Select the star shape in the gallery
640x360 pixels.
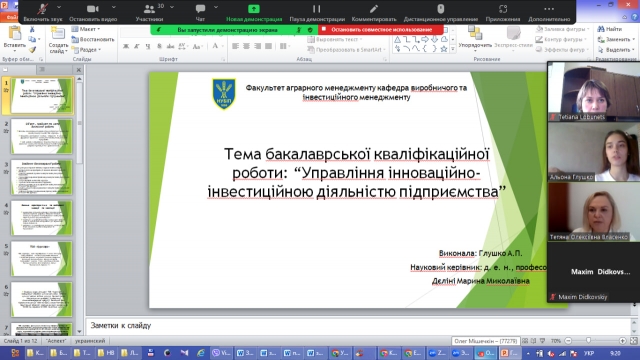coord(444,49)
